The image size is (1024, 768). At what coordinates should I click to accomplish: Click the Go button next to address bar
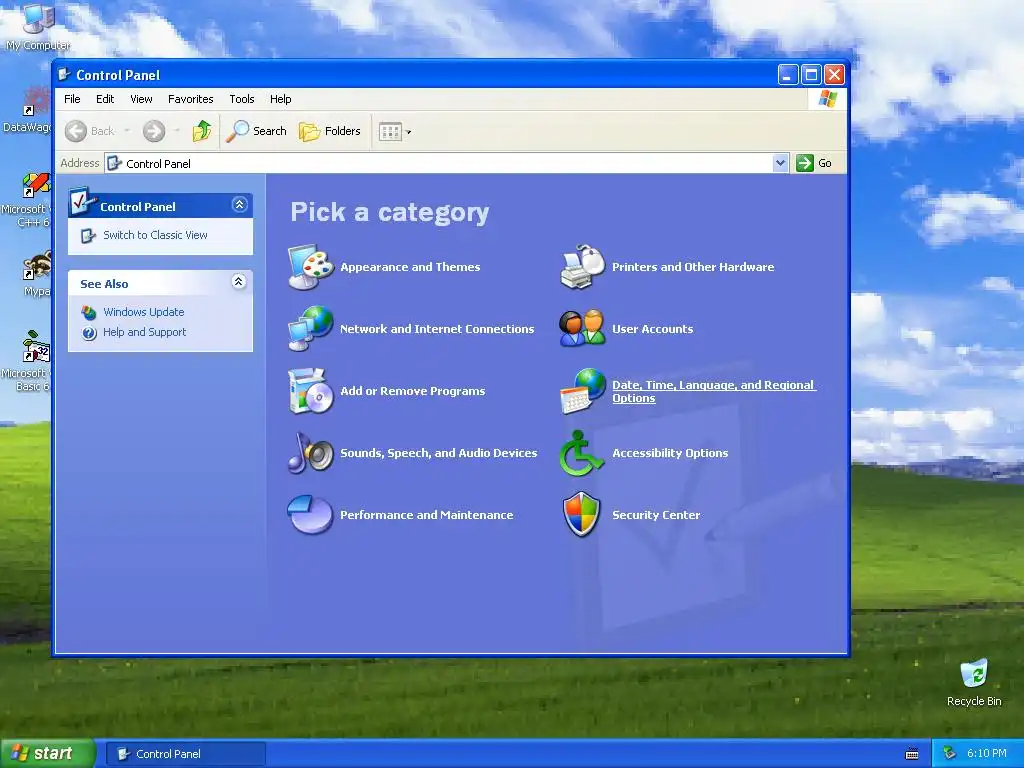814,163
